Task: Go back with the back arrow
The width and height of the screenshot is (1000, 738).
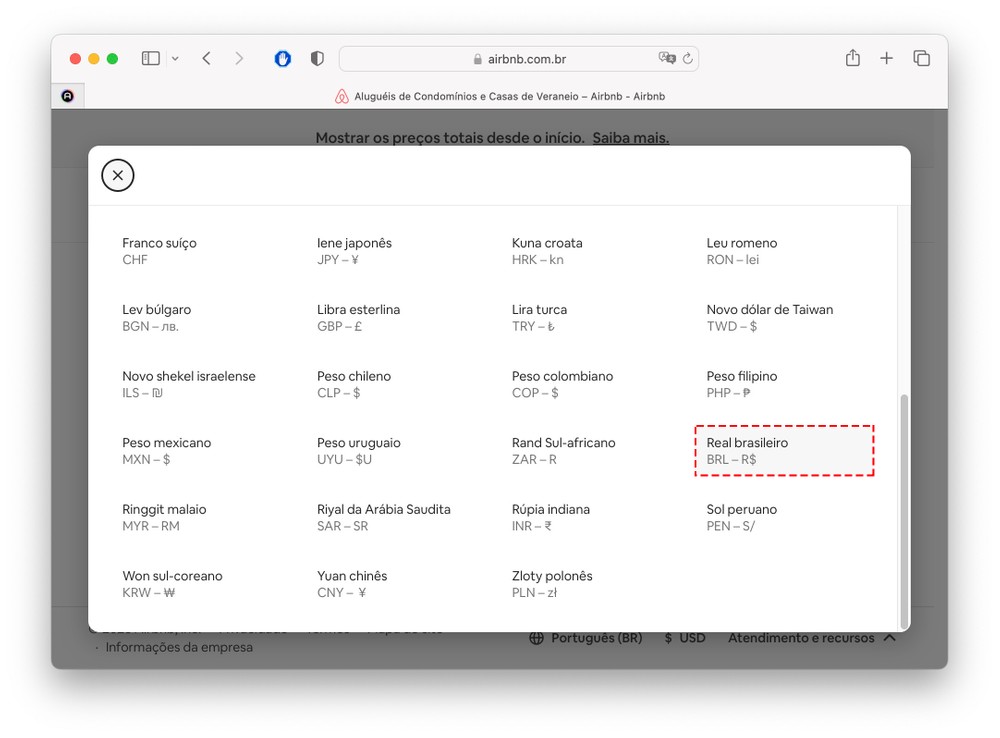Action: 206,59
